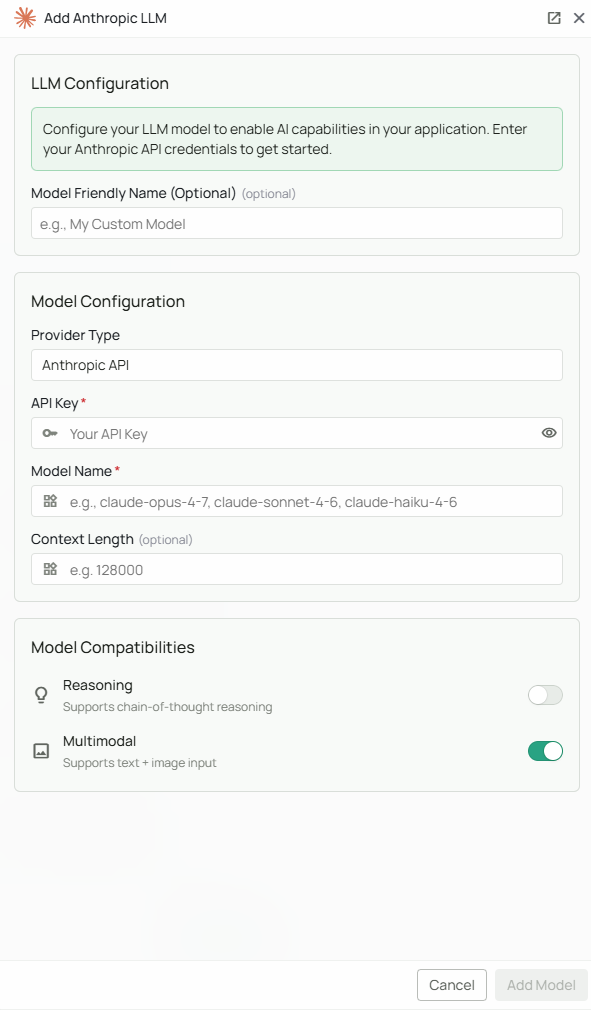This screenshot has height=1010, width=591.
Task: Click the green info banner about Anthropic credentials
Action: [x=297, y=139]
